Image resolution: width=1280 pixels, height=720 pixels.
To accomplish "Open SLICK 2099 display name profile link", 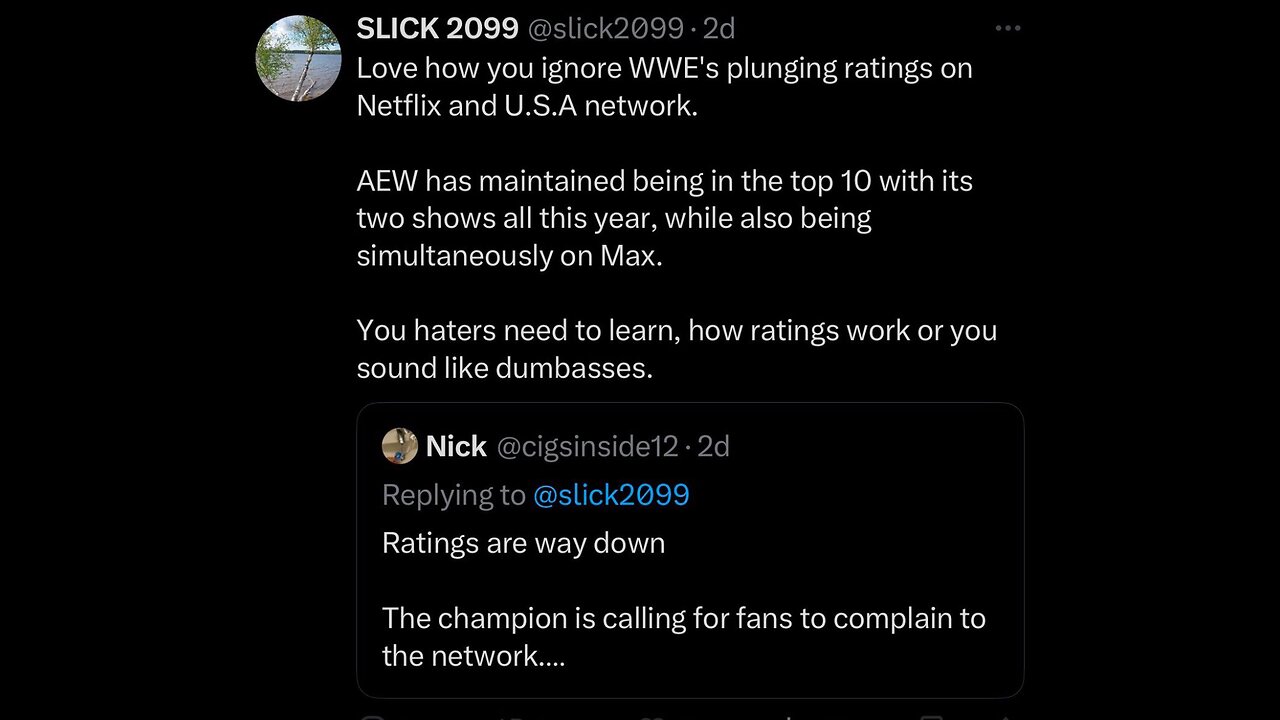I will [x=437, y=29].
